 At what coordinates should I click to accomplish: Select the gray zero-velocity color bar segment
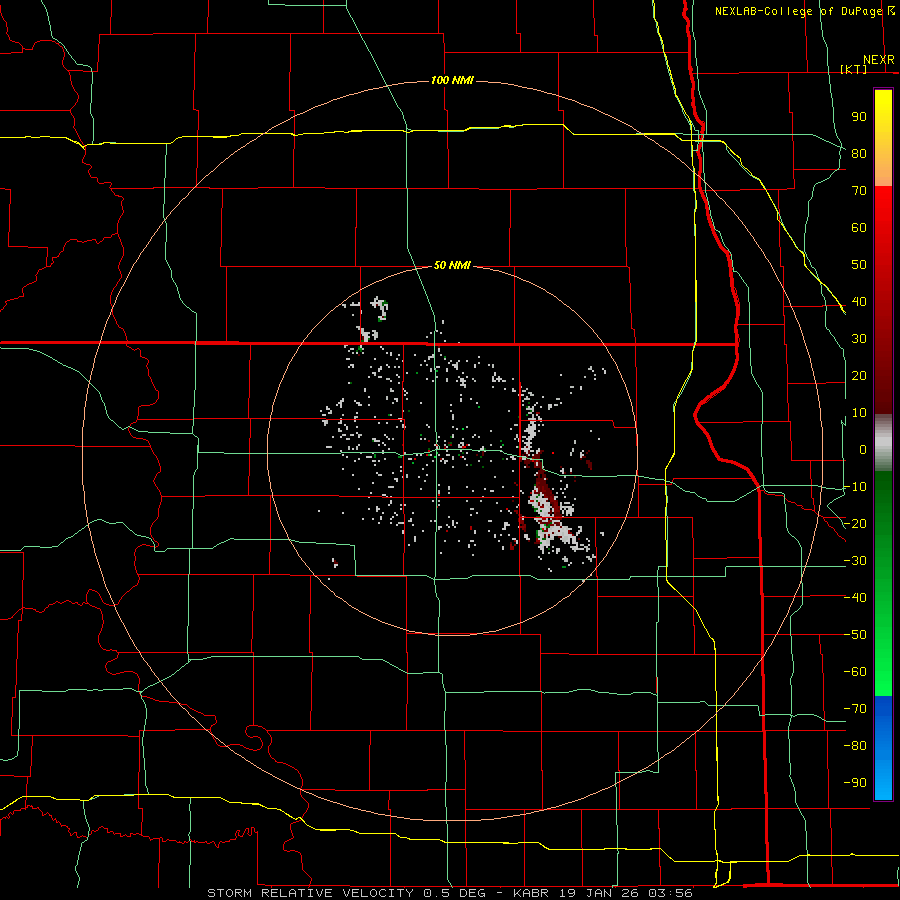(x=883, y=443)
